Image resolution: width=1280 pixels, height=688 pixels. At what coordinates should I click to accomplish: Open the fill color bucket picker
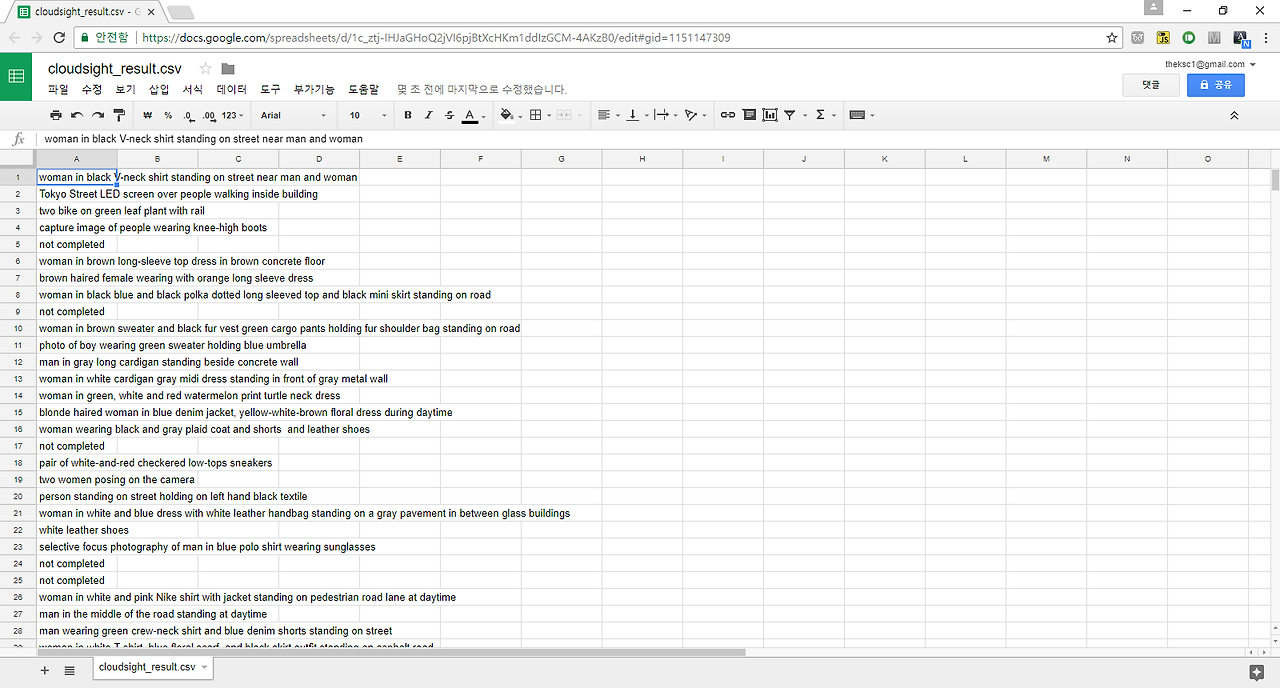509,116
